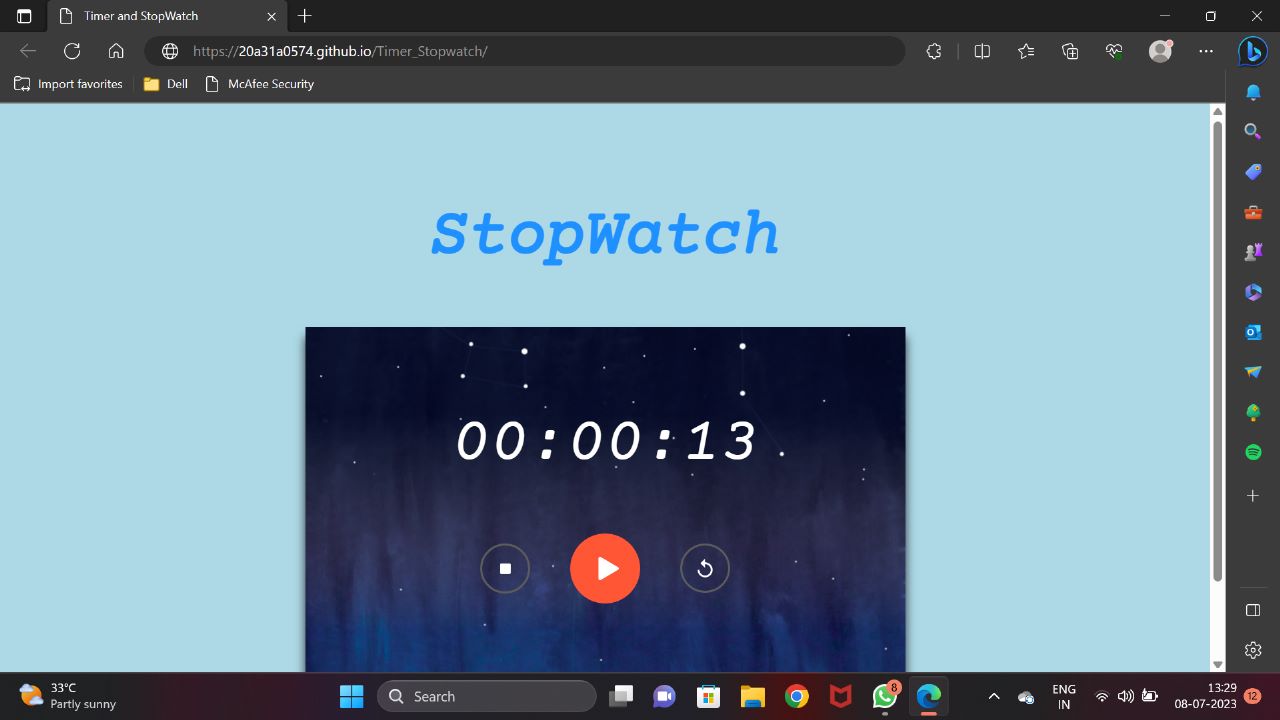1280x720 pixels.
Task: Open McAfee Security bookmark
Action: pyautogui.click(x=260, y=84)
